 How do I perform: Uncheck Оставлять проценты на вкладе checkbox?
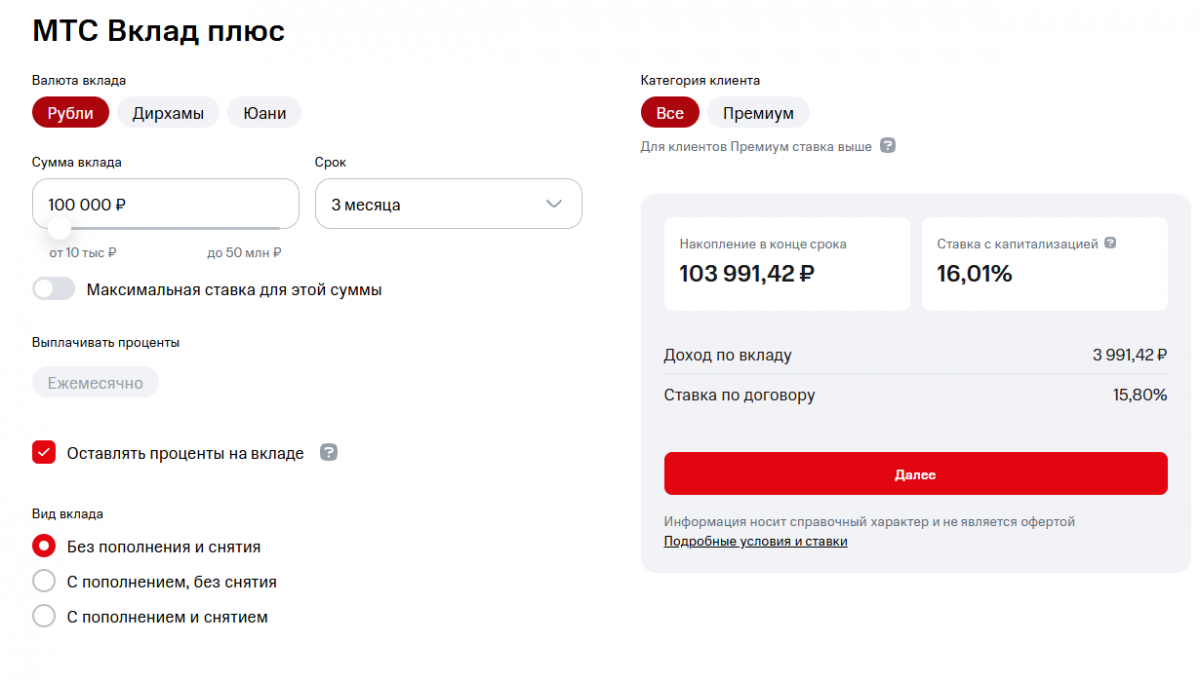[x=44, y=453]
